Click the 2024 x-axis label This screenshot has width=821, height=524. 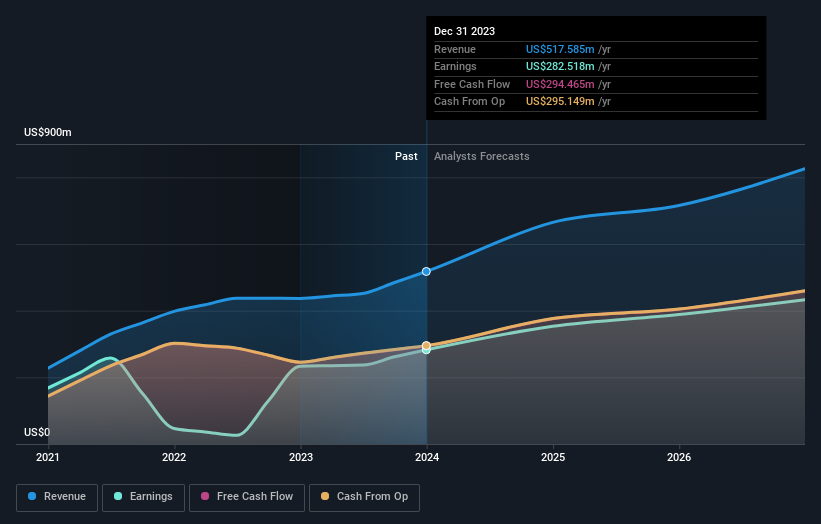427,457
